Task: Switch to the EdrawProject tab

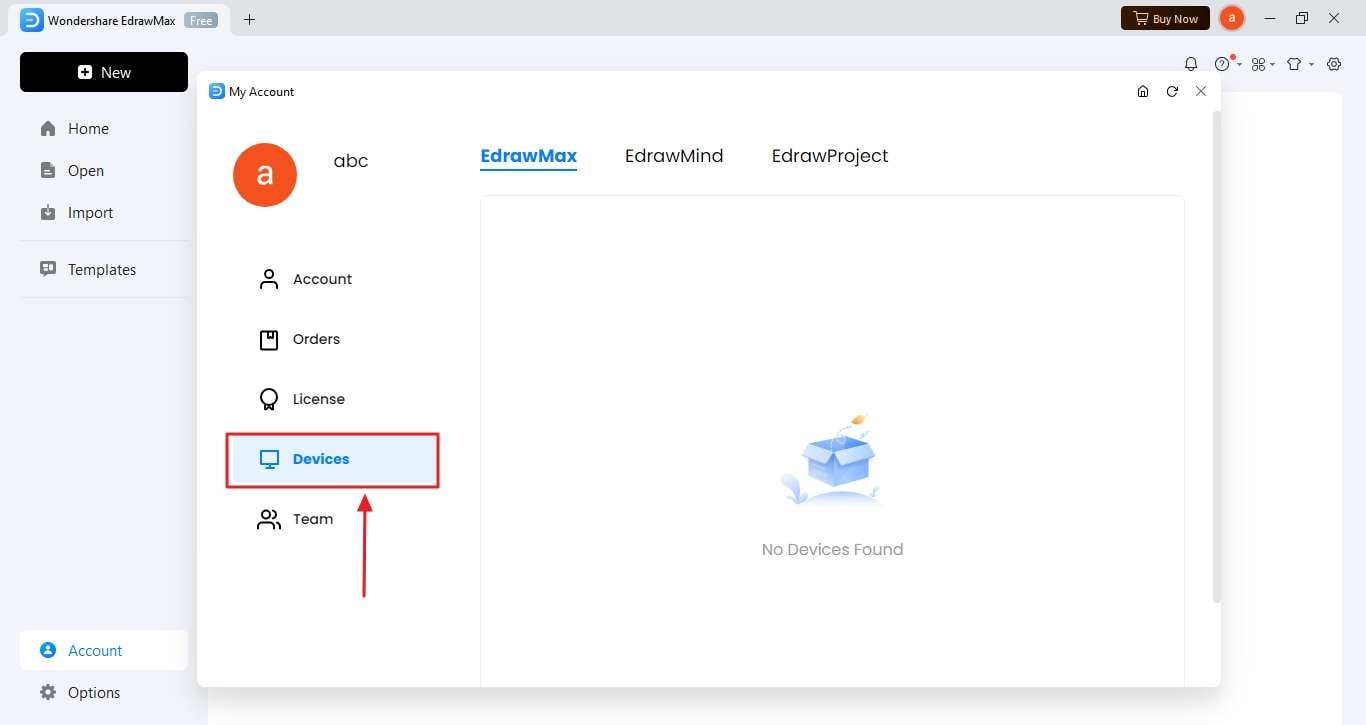Action: [830, 156]
